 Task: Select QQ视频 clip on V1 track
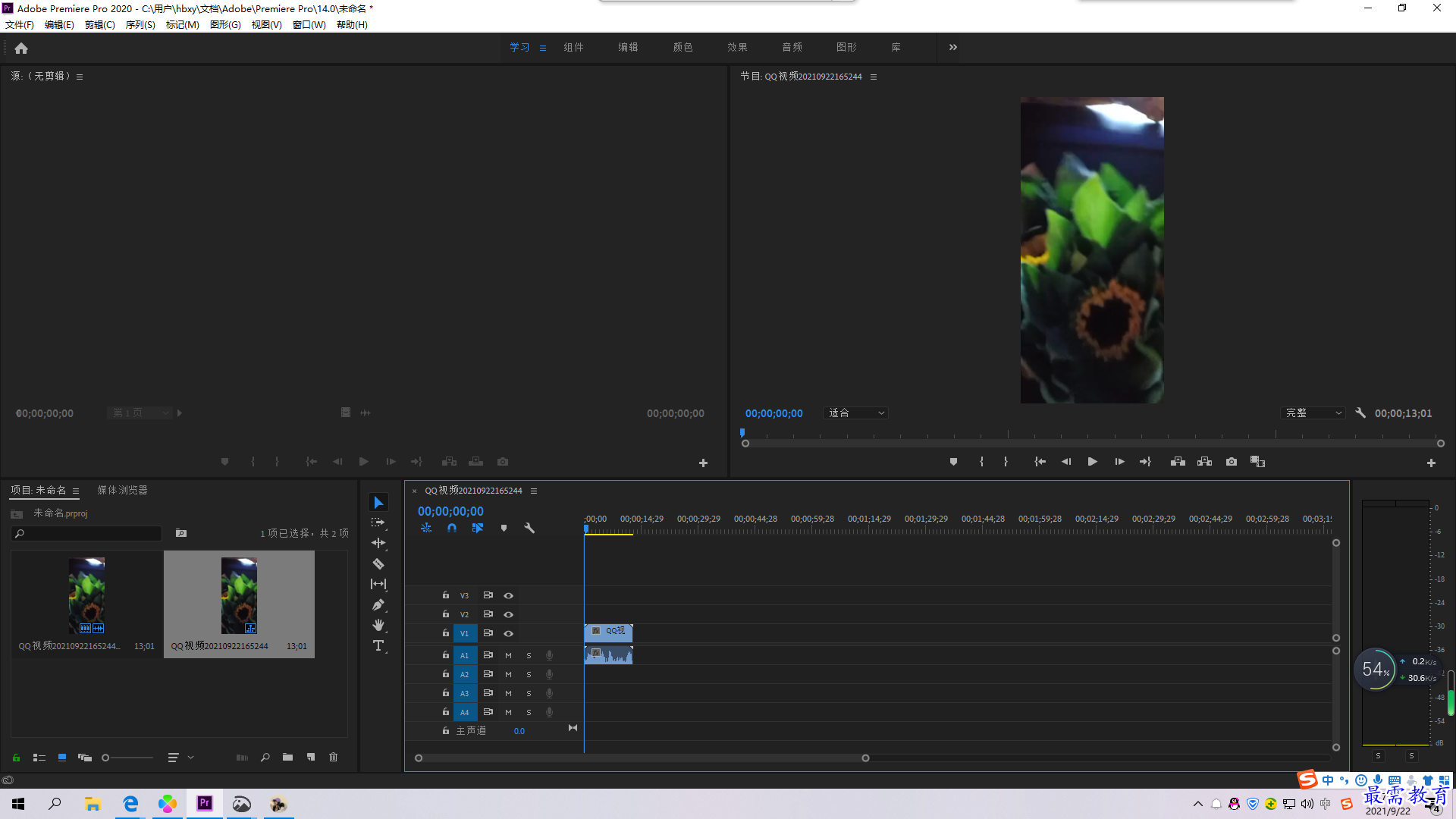[x=609, y=632]
